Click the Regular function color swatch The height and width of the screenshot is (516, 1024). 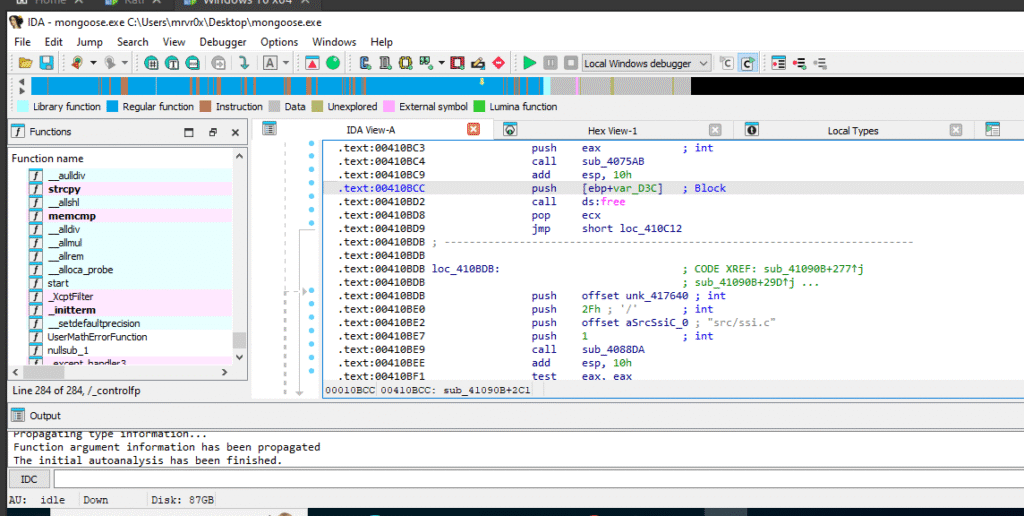point(112,106)
